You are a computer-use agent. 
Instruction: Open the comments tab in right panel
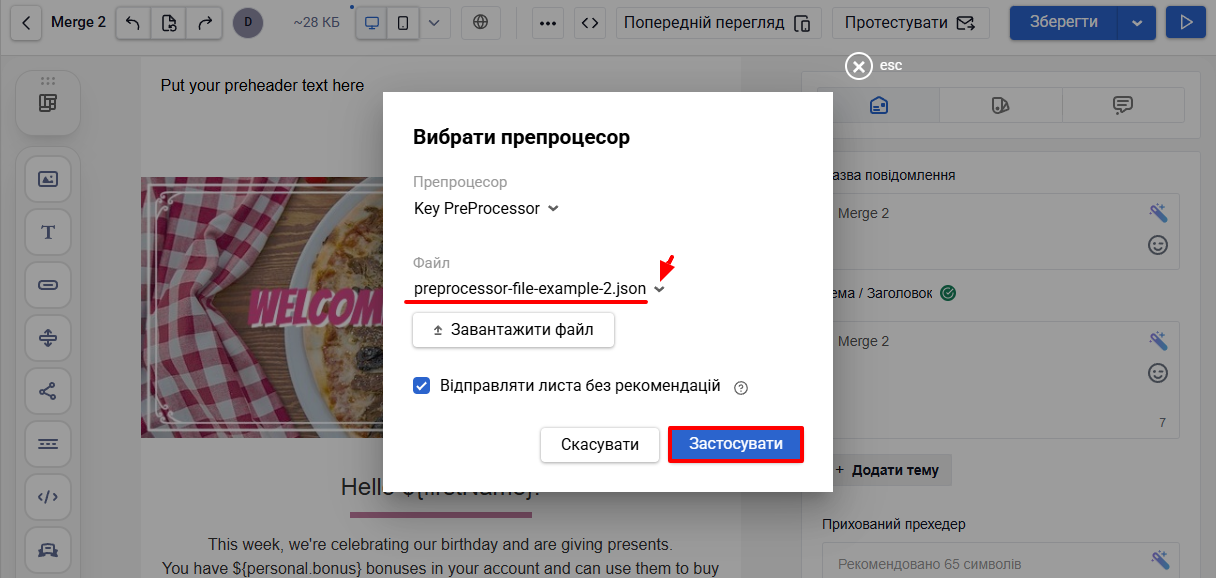(x=1123, y=105)
